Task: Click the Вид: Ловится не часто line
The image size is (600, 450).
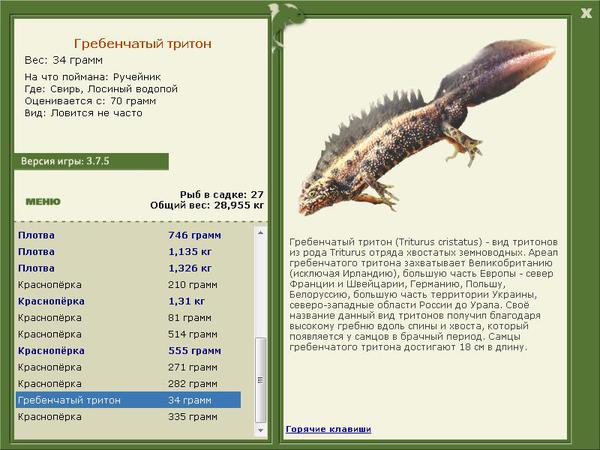Action: 83,113
